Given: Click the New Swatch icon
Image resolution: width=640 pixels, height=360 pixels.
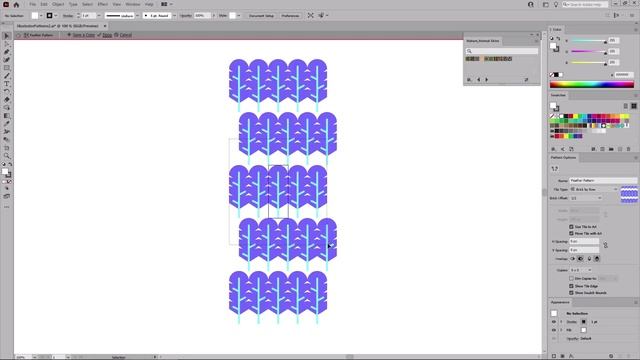Looking at the screenshot, I should click(x=620, y=149).
